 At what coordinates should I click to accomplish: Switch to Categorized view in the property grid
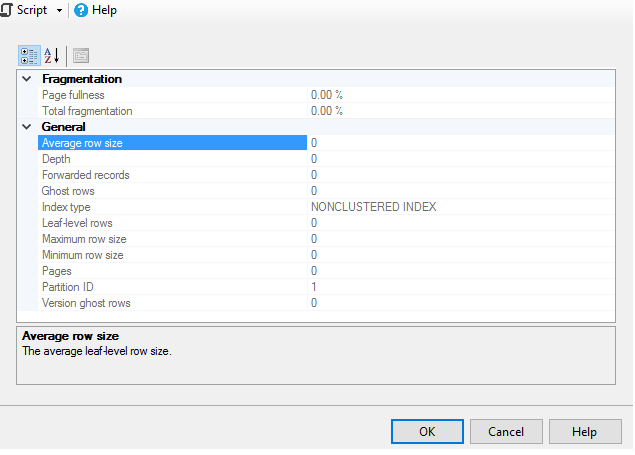click(x=29, y=55)
